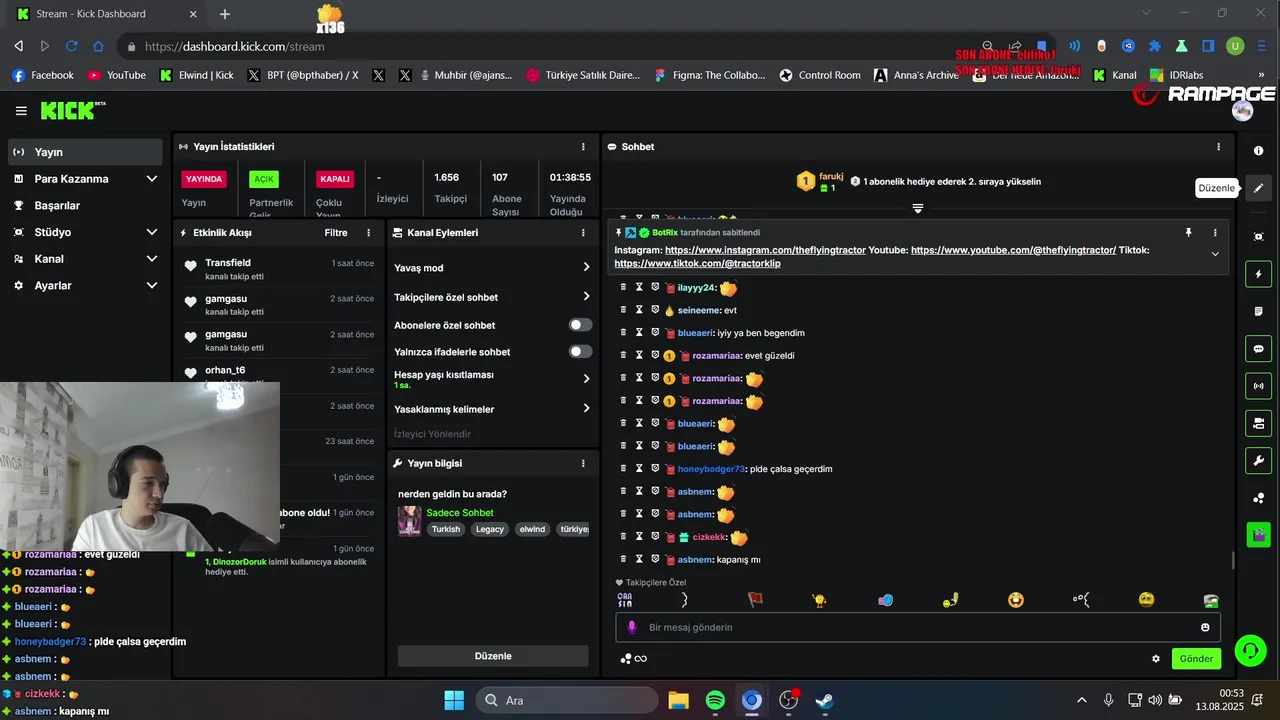Image resolution: width=1280 pixels, height=720 pixels.
Task: Unpin the BotRix message with the pin icon
Action: pyautogui.click(x=1189, y=232)
